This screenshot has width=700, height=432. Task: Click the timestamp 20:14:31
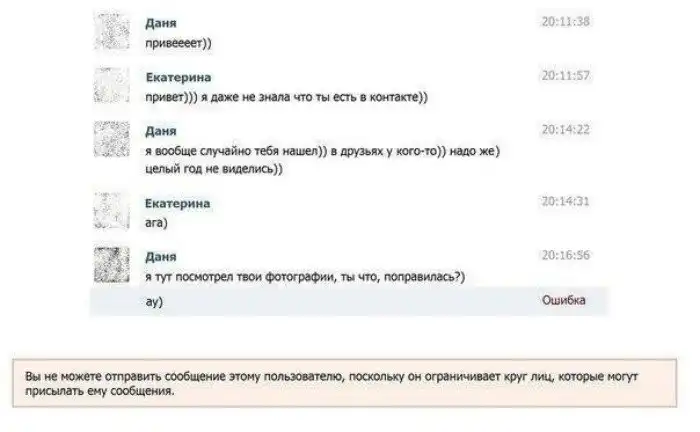(x=566, y=202)
